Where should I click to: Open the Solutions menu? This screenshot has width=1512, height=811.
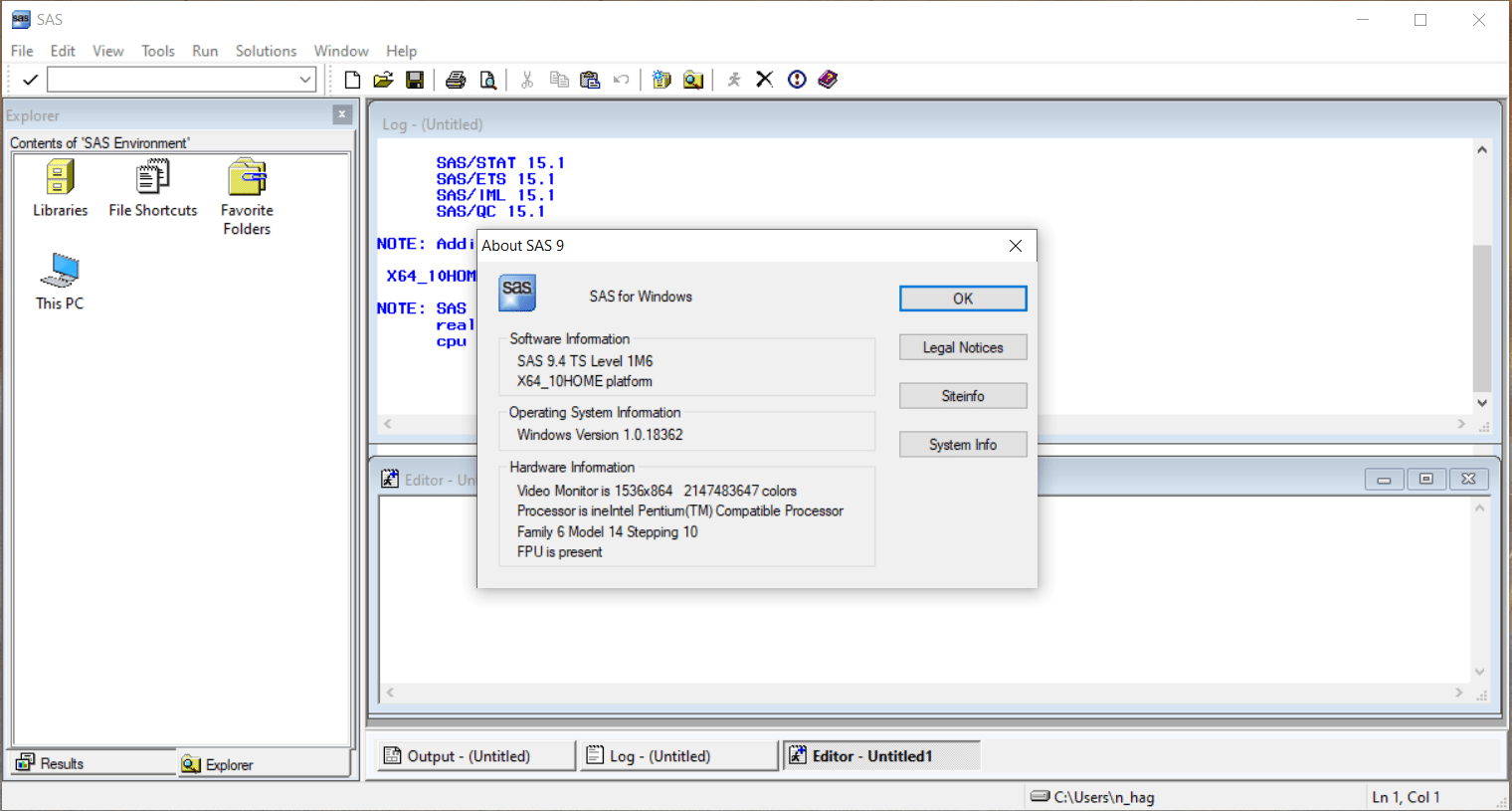[266, 51]
